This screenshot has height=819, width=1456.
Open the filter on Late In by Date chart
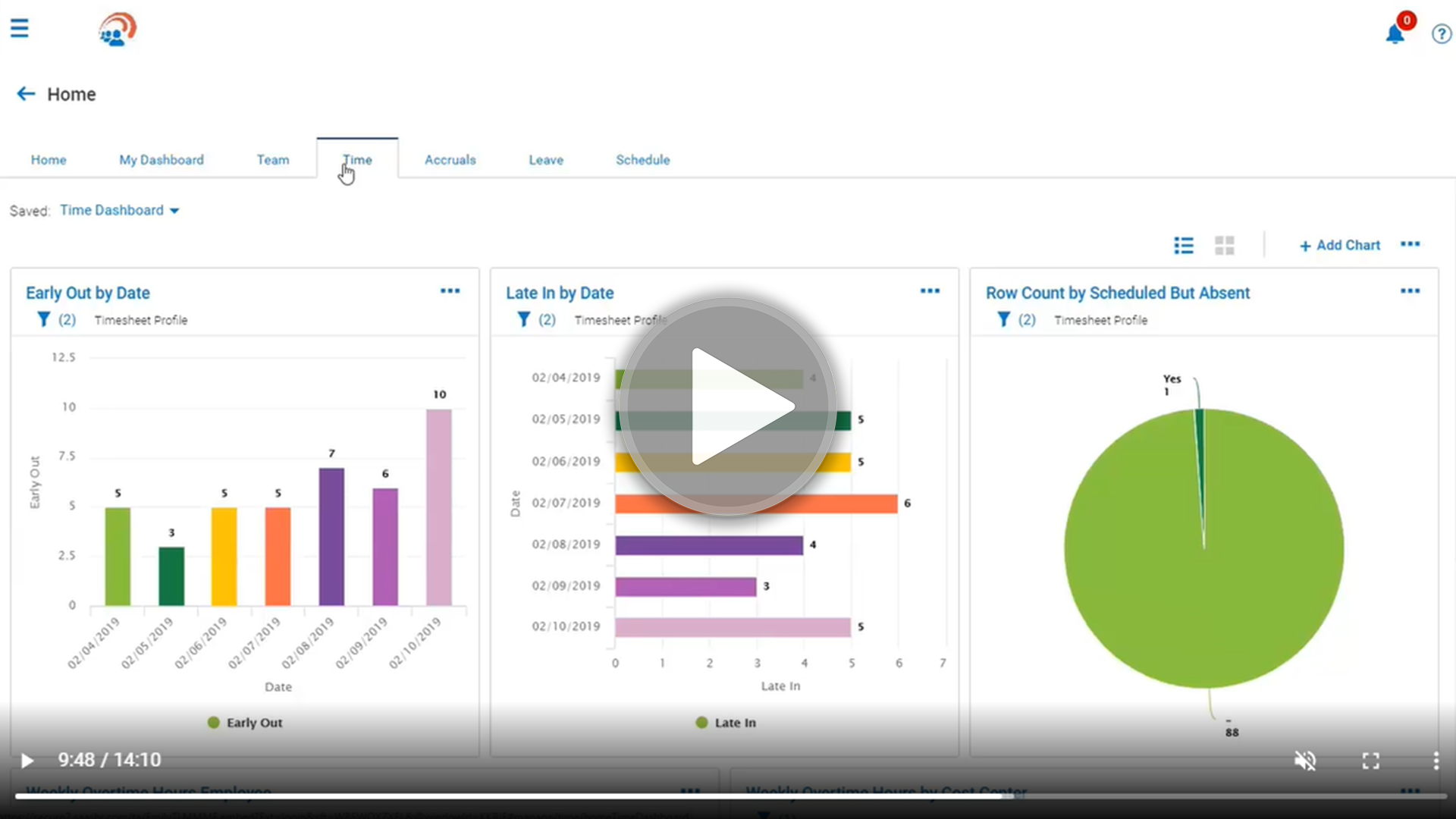pos(523,319)
